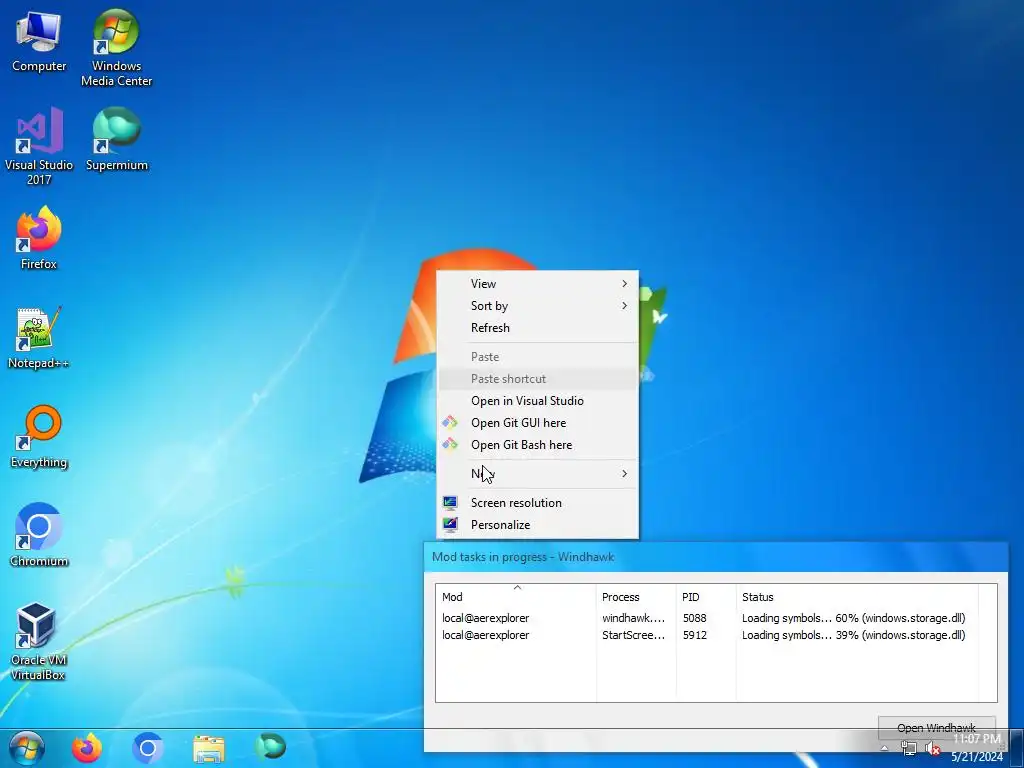Click the Git icon beside Open Git Bash here

pos(450,444)
